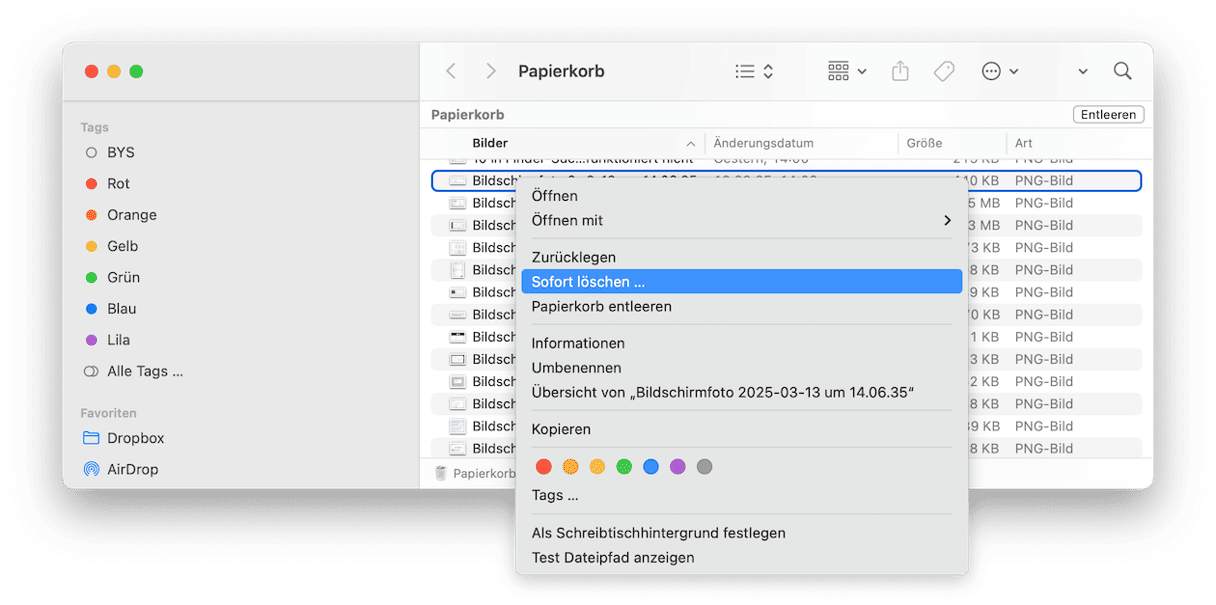Apply red tag color in context menu
This screenshot has width=1216, height=605.
544,466
